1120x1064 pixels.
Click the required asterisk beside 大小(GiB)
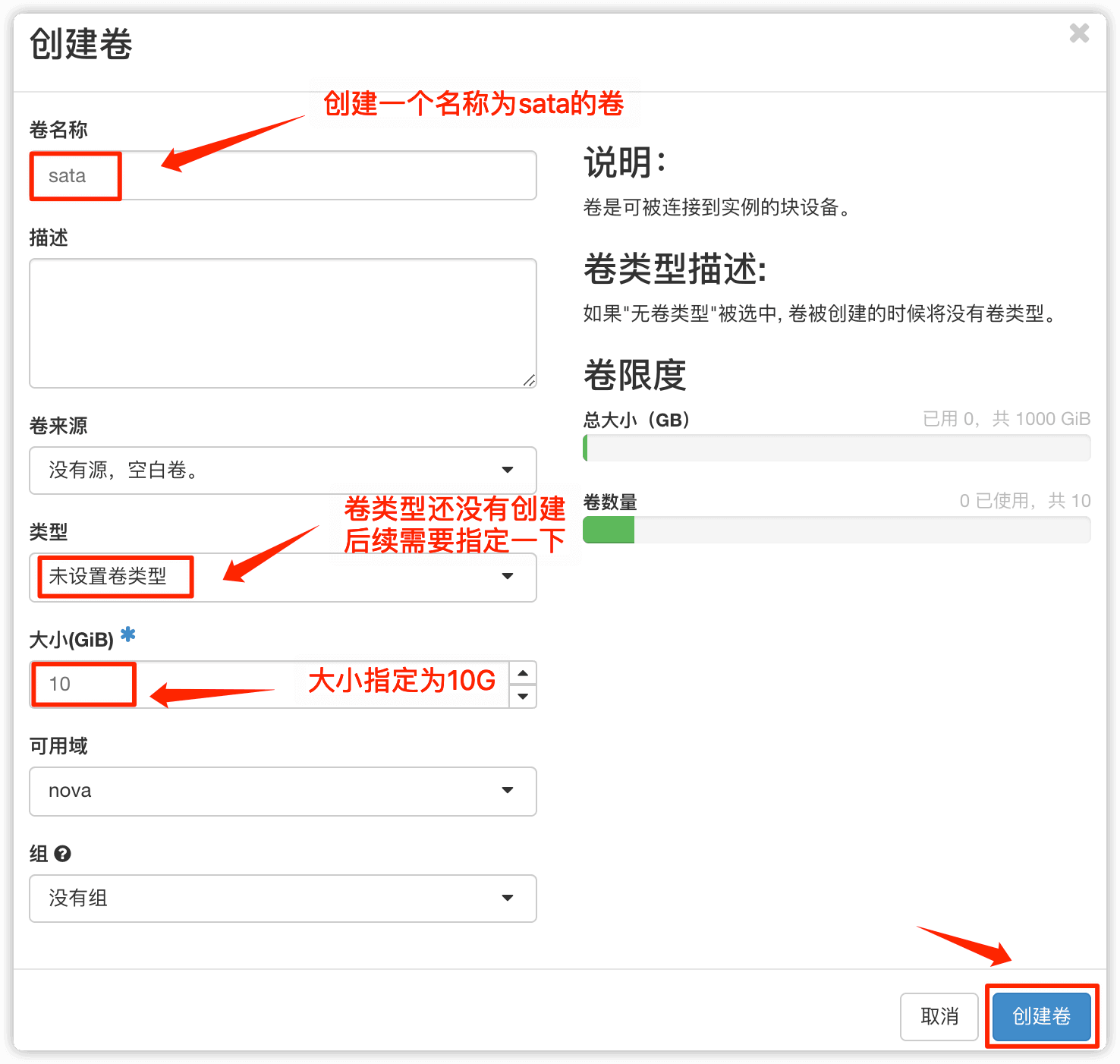128,634
